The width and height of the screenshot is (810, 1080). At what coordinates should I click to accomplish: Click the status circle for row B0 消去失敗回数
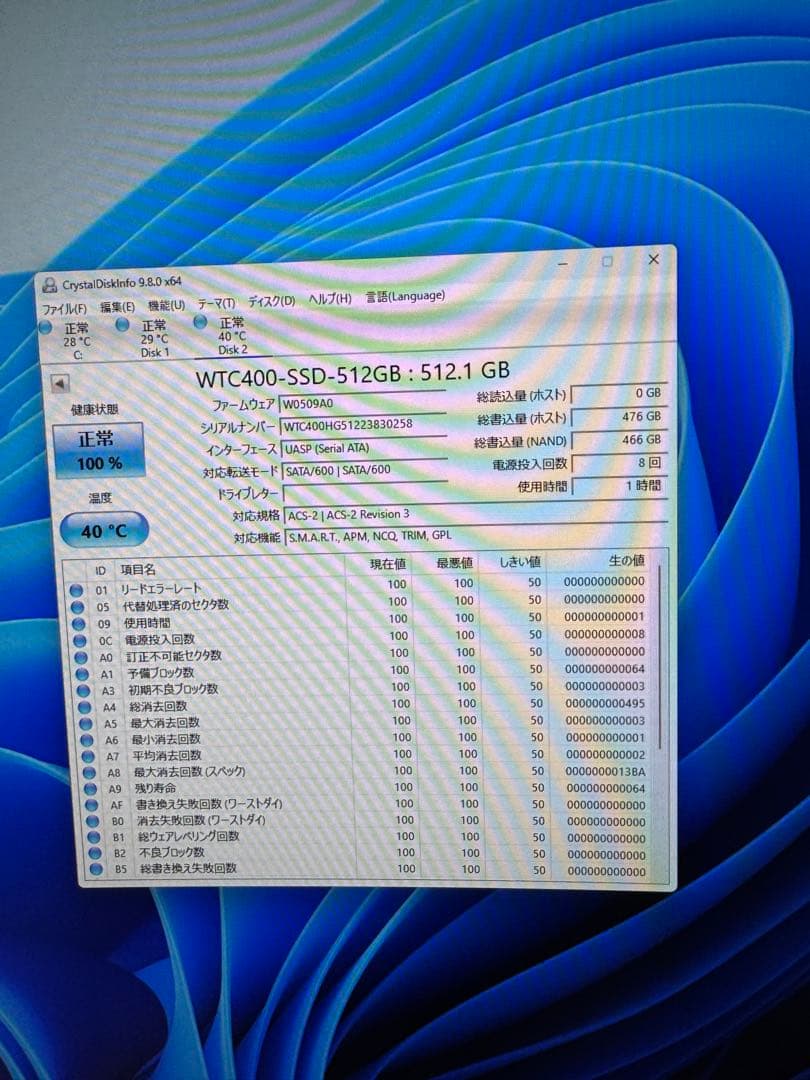tap(93, 821)
